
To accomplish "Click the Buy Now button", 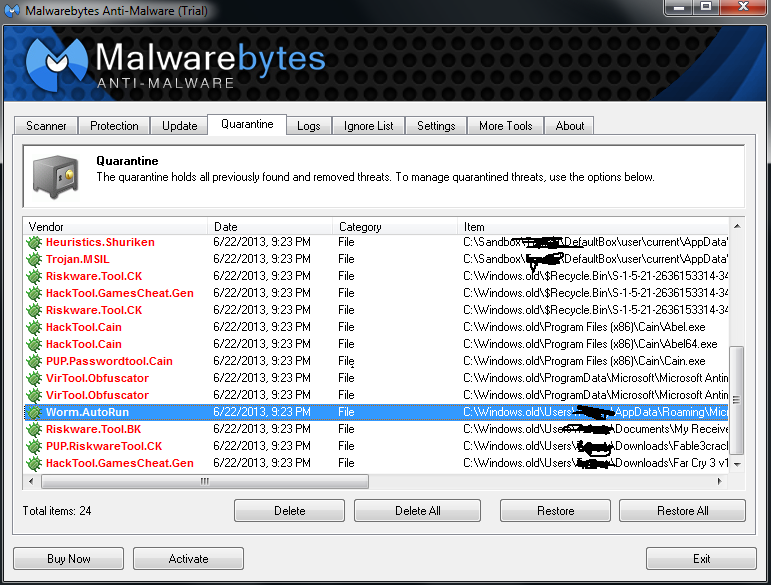I will click(68, 558).
